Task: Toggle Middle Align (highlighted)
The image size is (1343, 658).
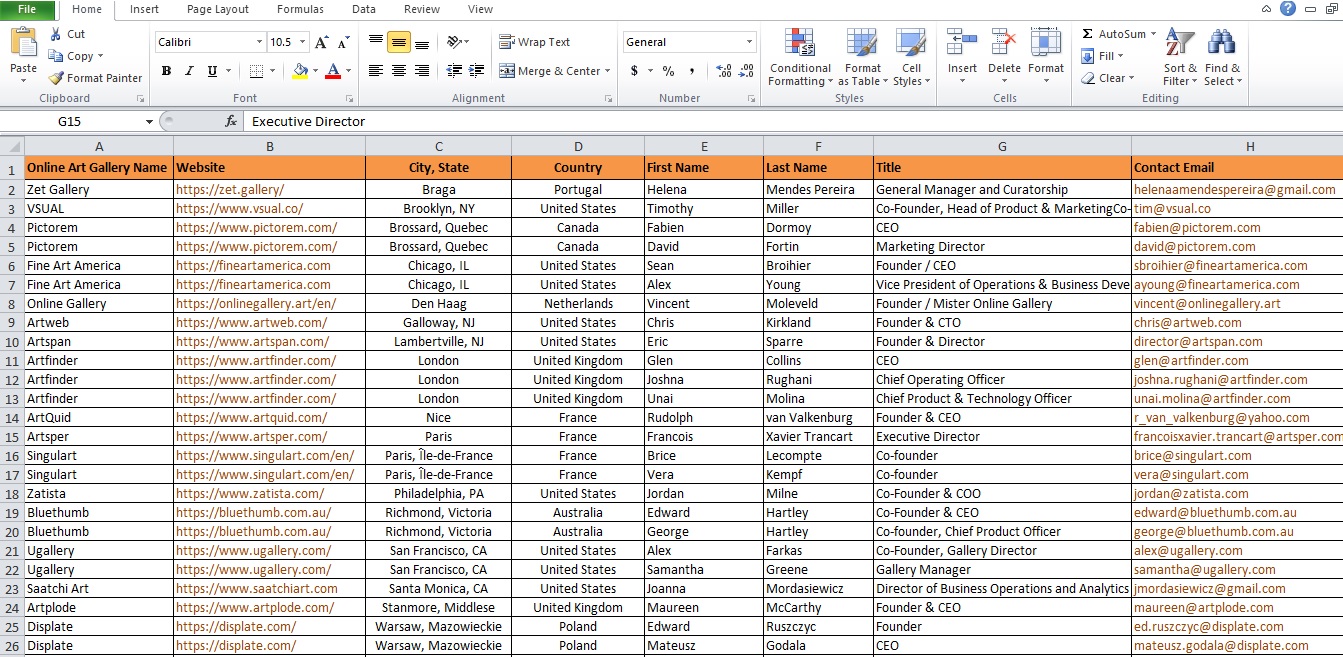Action: tap(399, 42)
